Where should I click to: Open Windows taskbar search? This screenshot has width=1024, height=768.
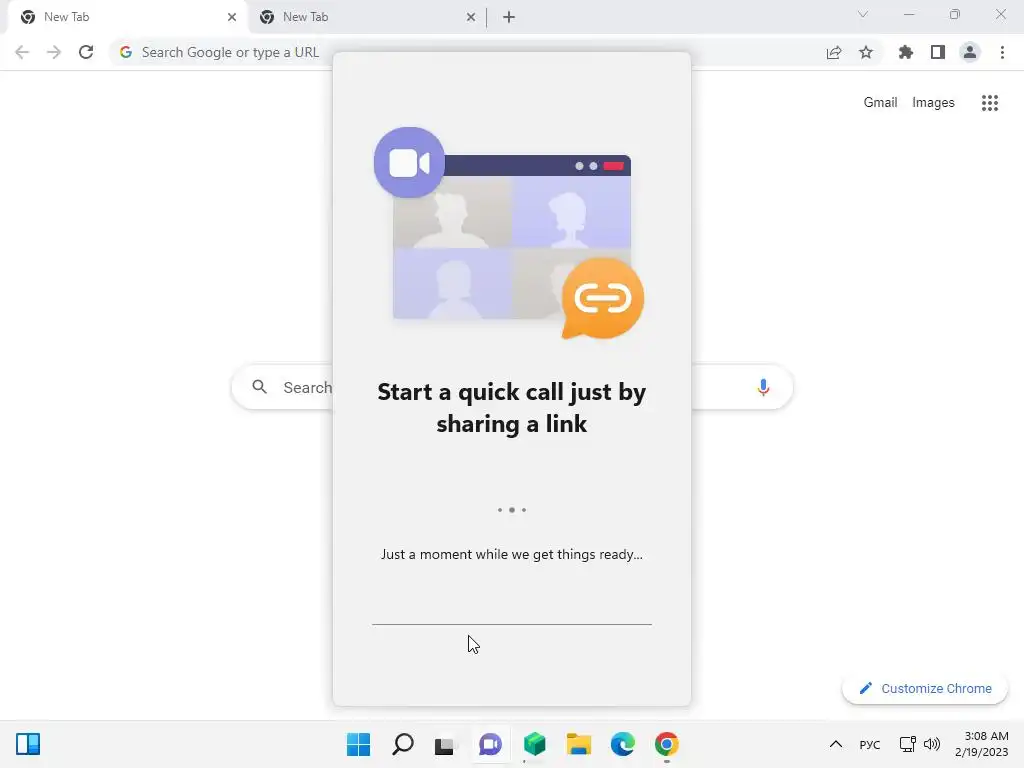[x=402, y=744]
